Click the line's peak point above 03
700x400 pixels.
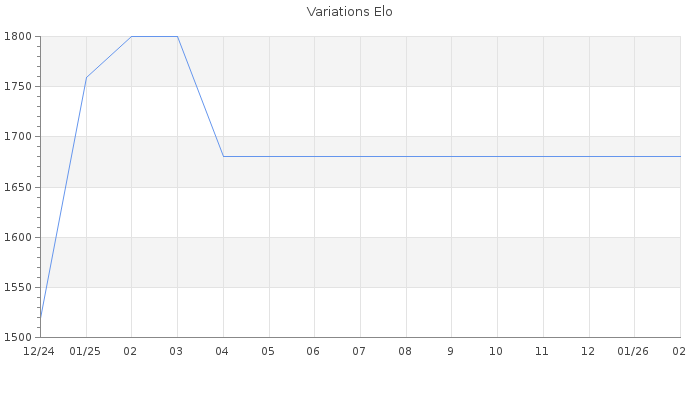tap(177, 36)
